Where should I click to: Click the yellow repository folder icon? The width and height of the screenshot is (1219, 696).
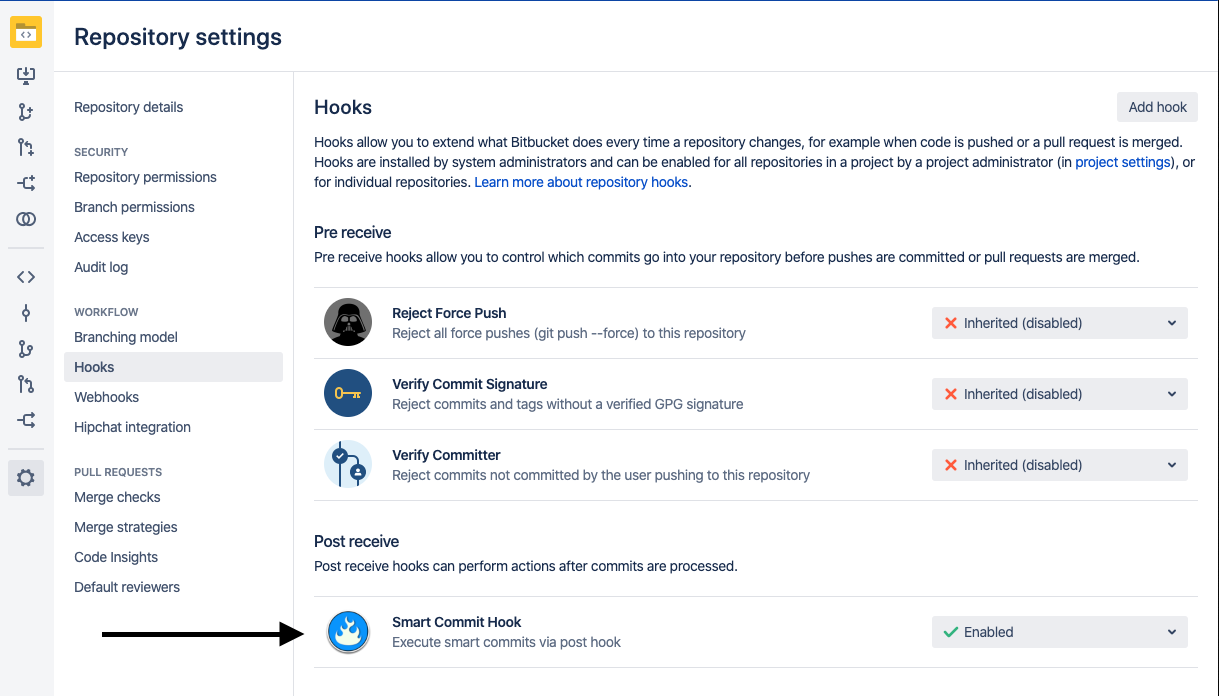[x=26, y=33]
